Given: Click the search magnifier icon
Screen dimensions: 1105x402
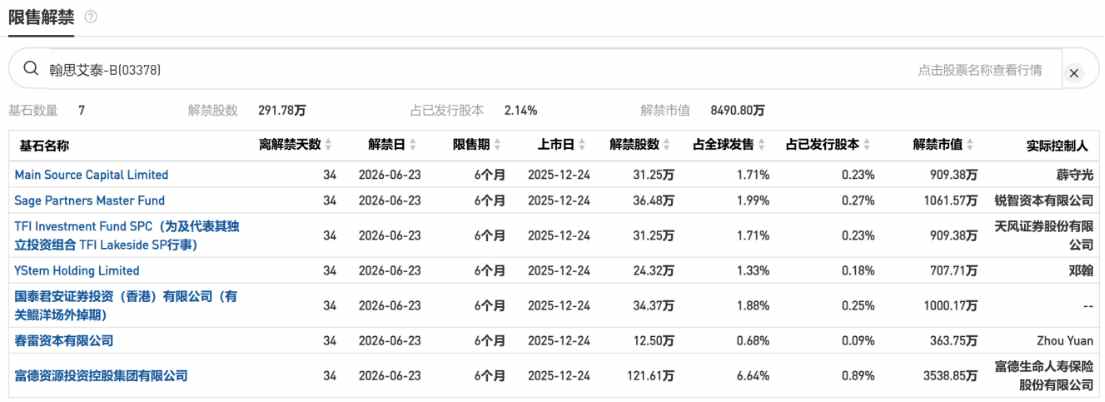Looking at the screenshot, I should 30,68.
